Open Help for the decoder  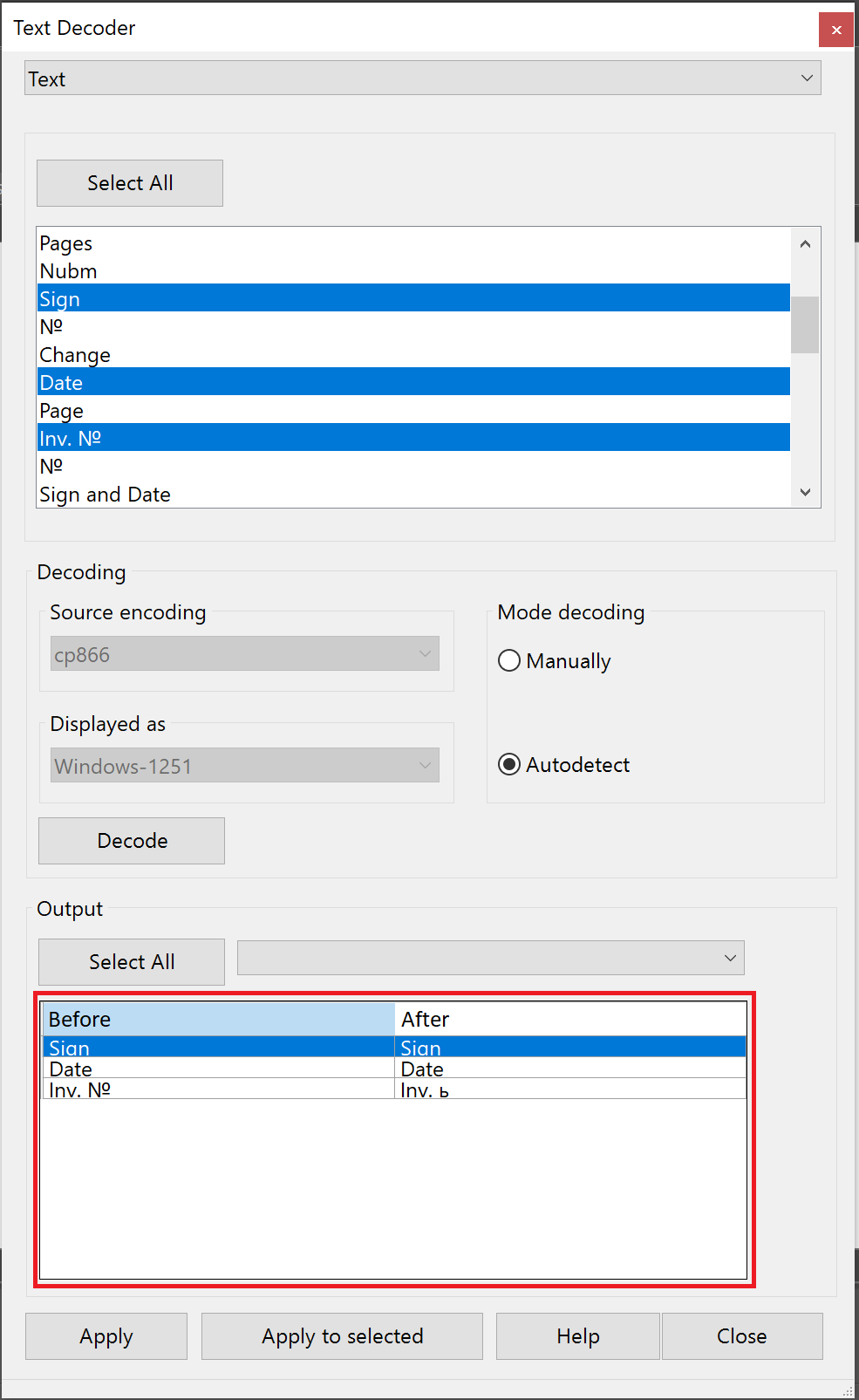pos(577,1336)
